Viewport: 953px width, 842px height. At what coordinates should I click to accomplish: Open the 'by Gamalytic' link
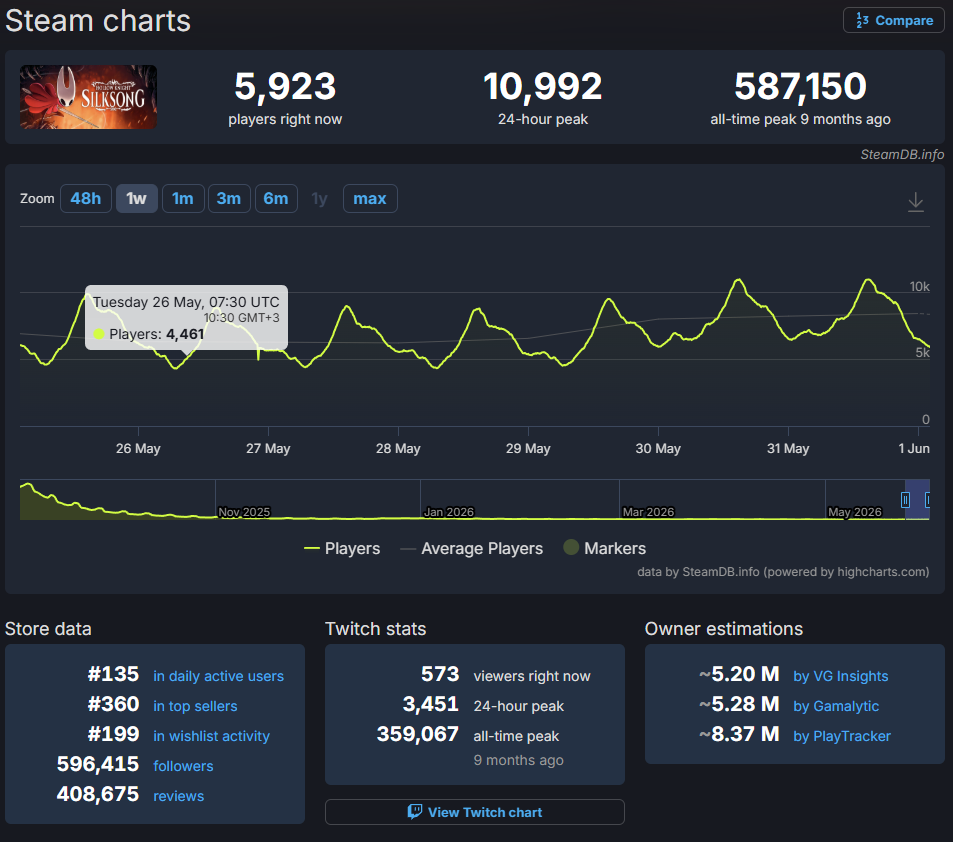(x=836, y=706)
